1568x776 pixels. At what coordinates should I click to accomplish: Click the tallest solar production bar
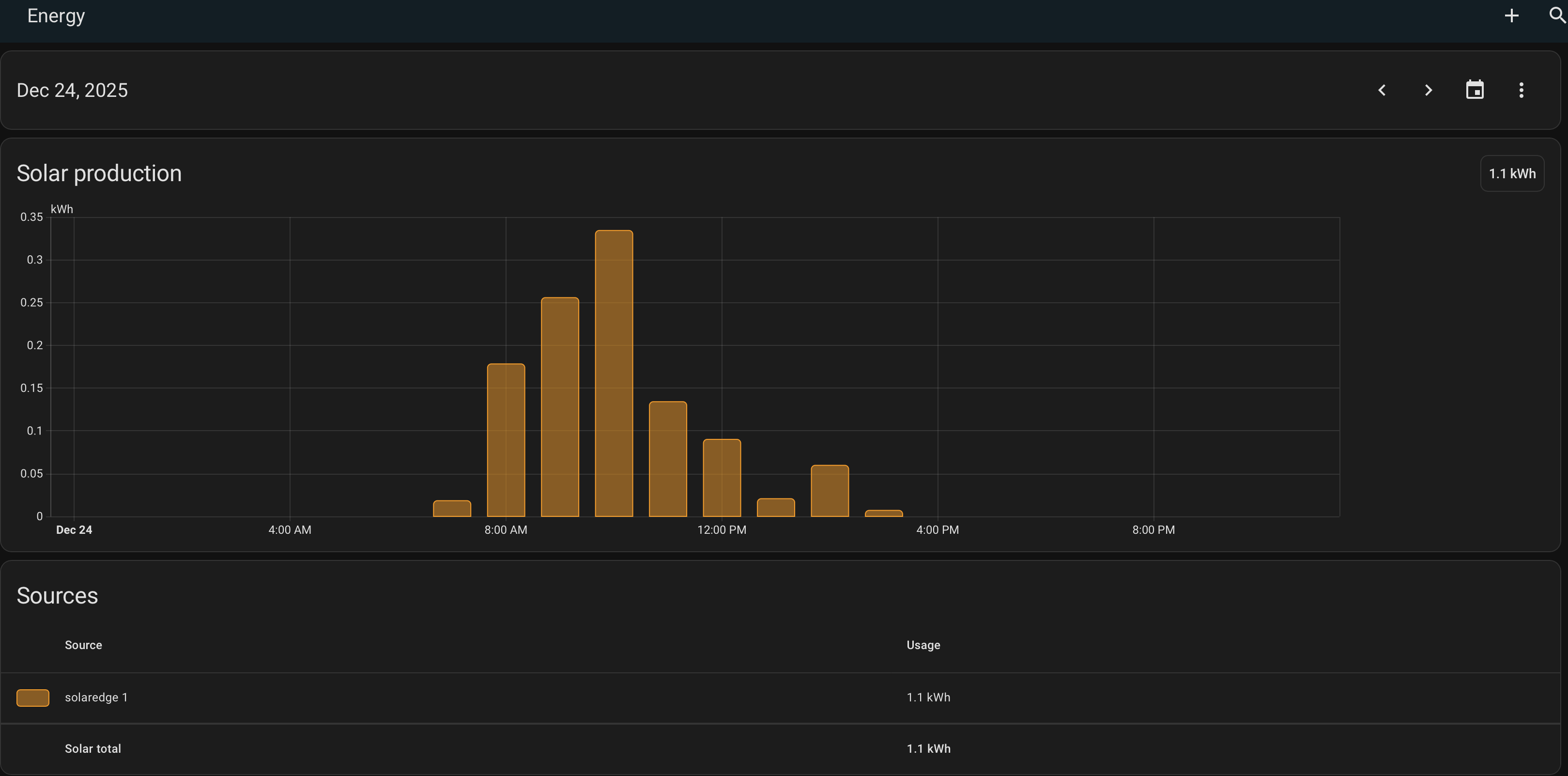tap(614, 373)
